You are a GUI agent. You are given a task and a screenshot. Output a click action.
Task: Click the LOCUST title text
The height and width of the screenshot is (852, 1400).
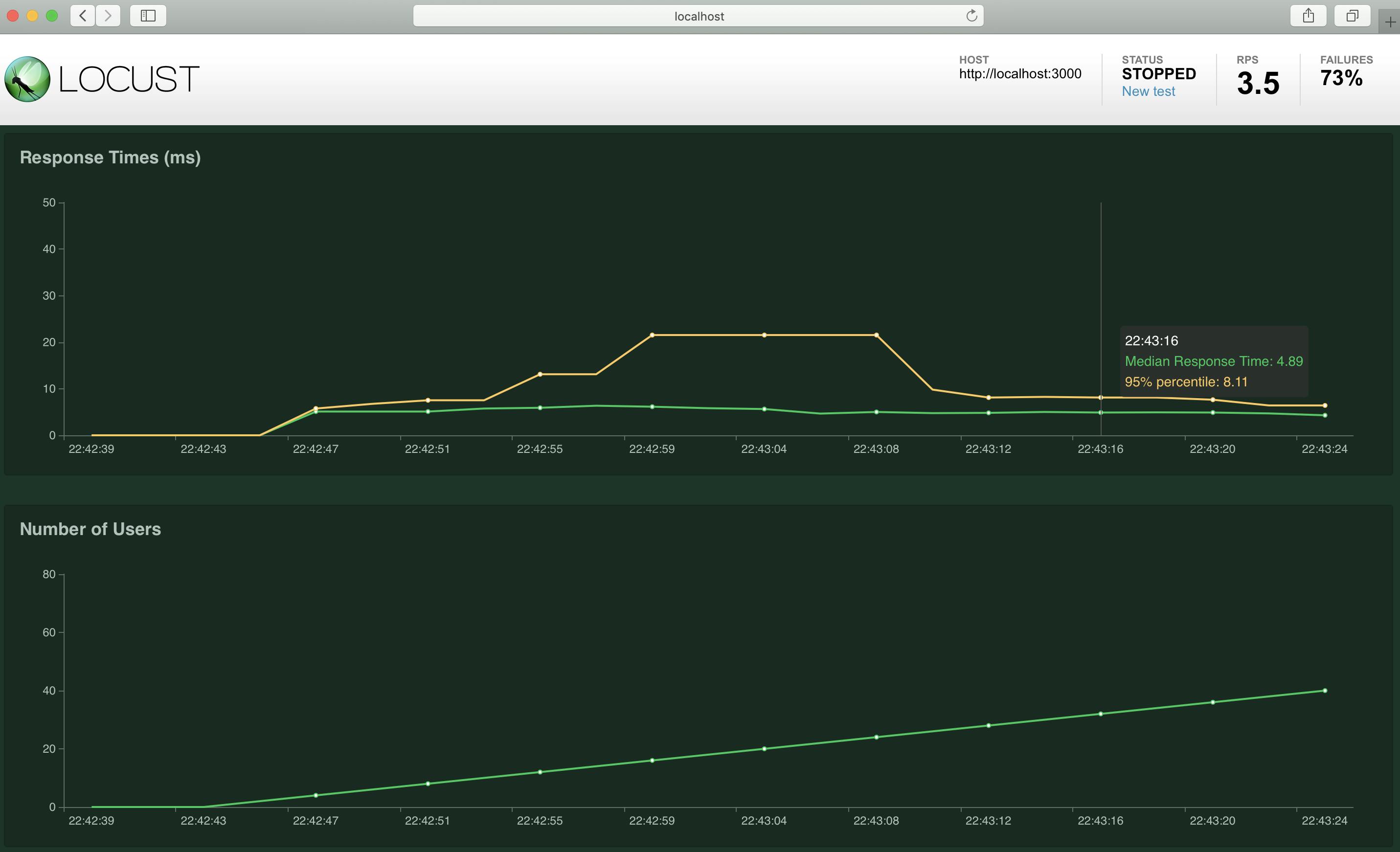pos(129,79)
